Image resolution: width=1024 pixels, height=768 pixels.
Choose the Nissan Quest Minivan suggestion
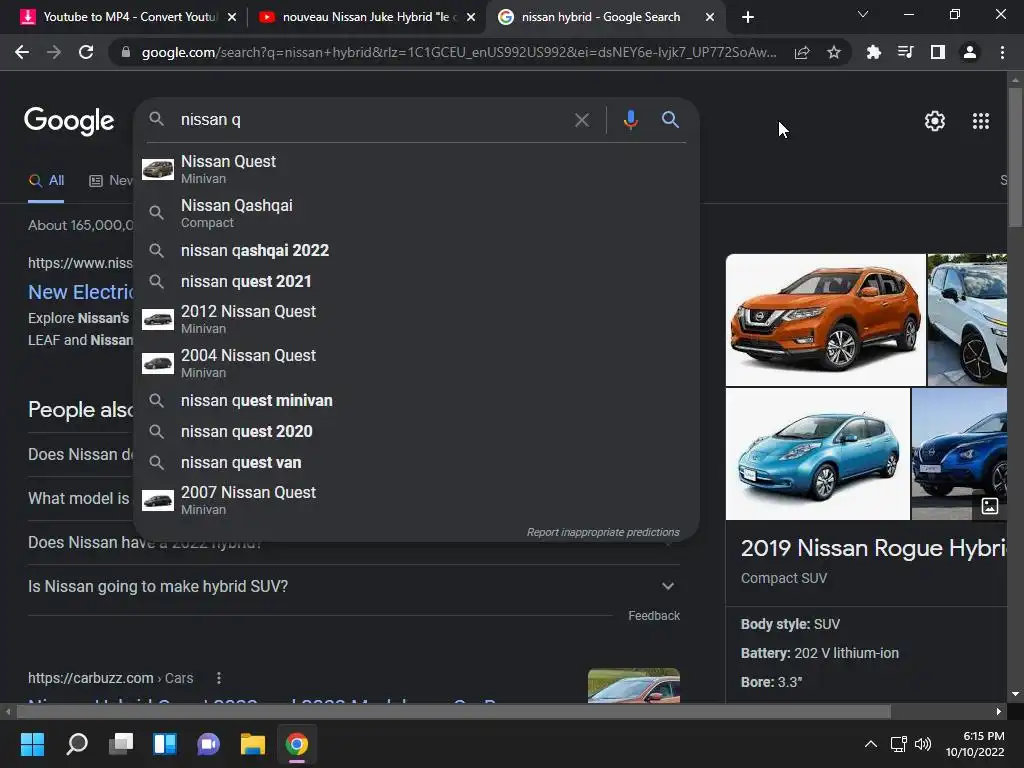click(x=416, y=169)
